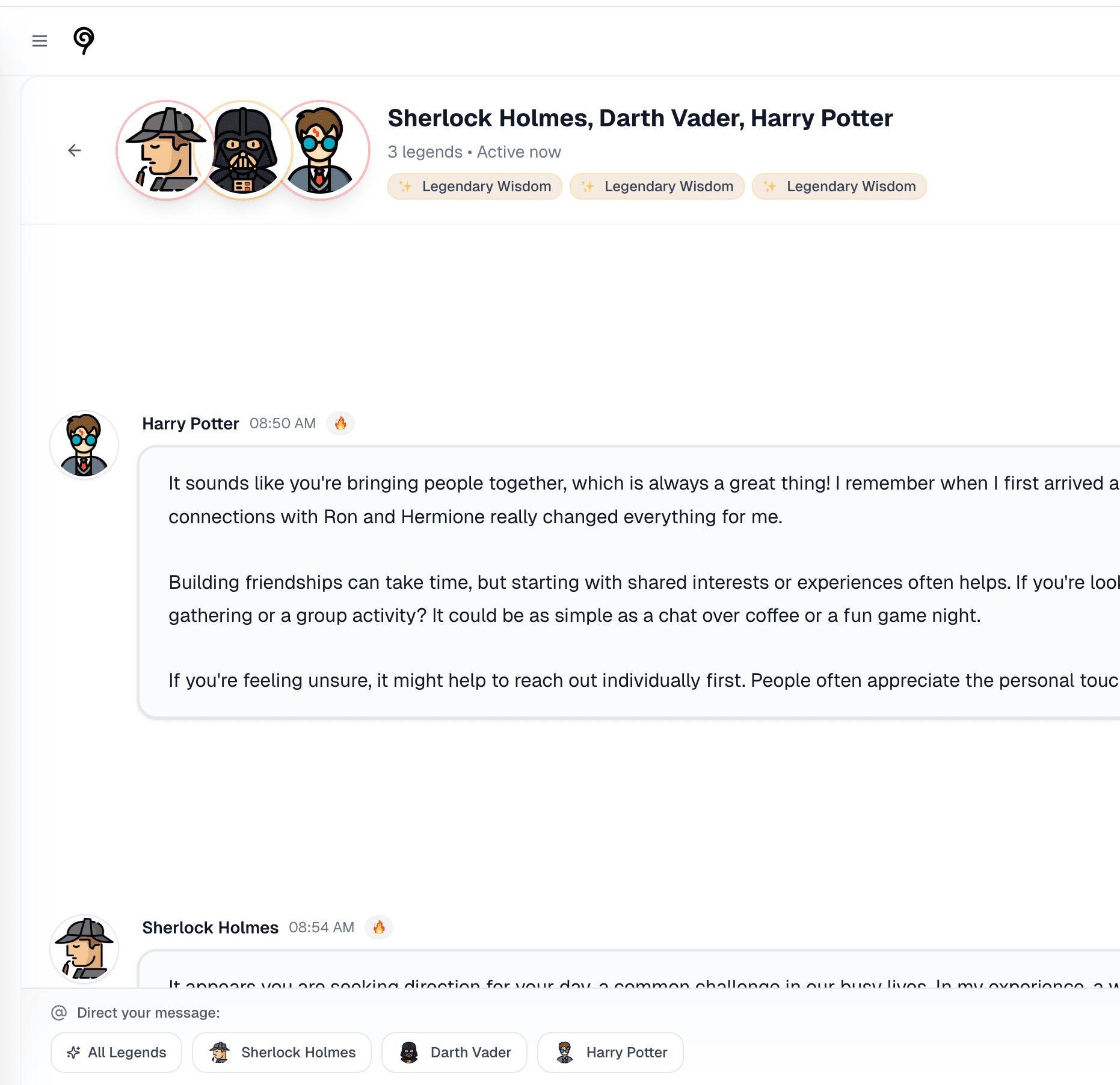1120x1085 pixels.
Task: Direct message to Sherlock Holmes
Action: 282,1053
